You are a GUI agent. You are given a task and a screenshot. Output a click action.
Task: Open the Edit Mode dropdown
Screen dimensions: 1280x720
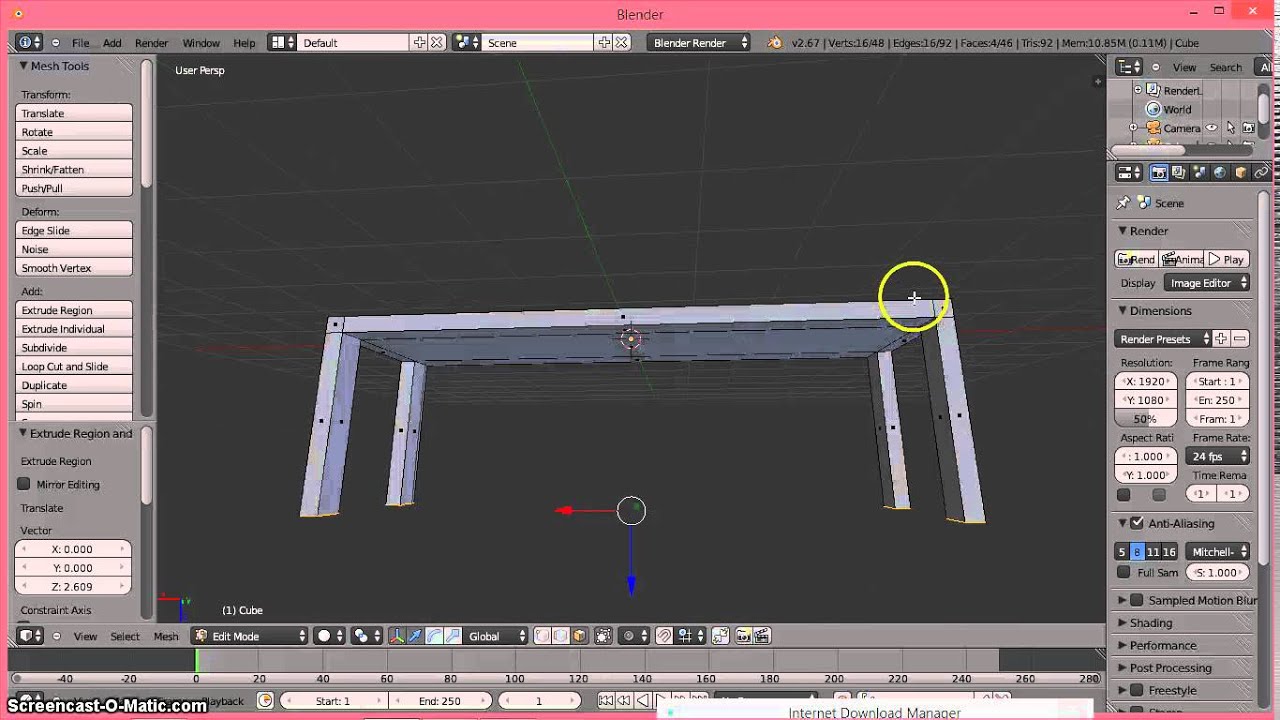pyautogui.click(x=250, y=636)
